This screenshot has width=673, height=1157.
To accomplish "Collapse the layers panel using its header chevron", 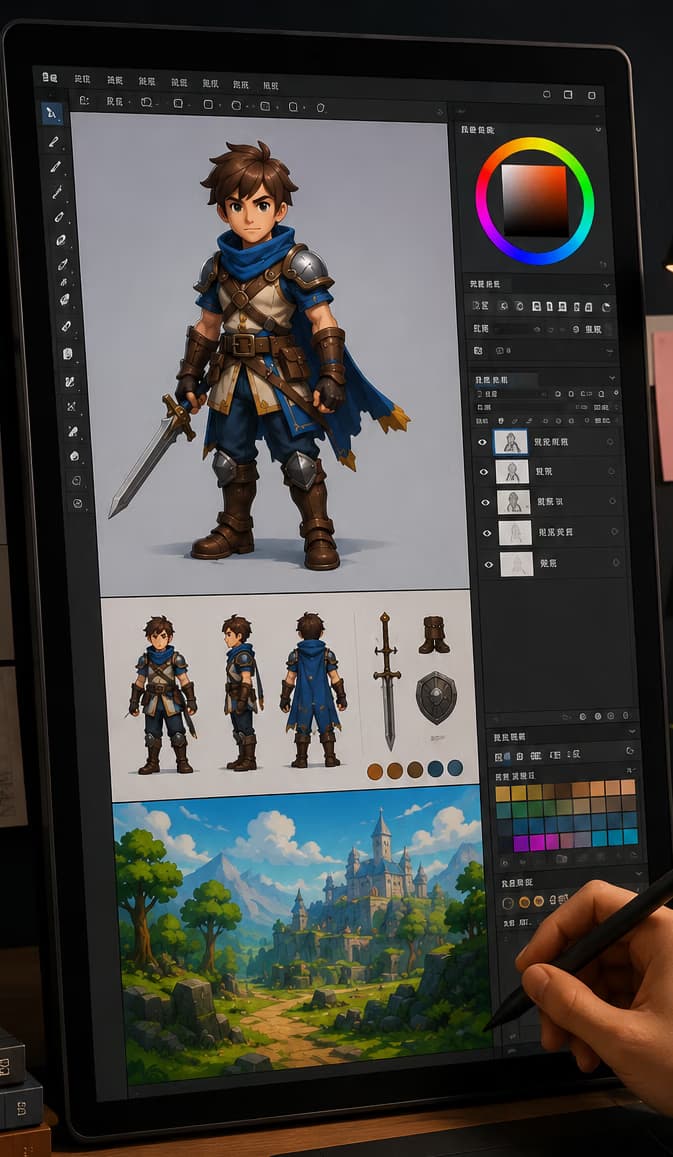I will coord(612,378).
